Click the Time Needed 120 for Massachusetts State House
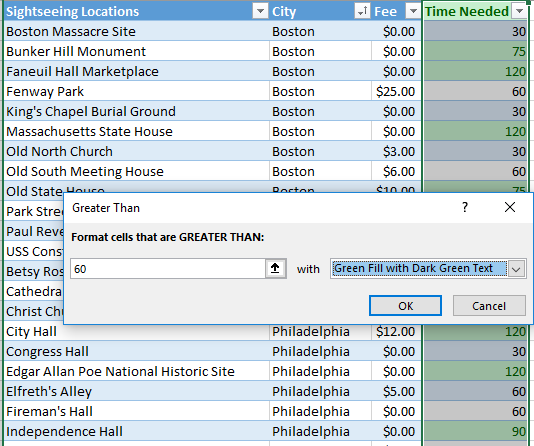The image size is (534, 446). [475, 131]
